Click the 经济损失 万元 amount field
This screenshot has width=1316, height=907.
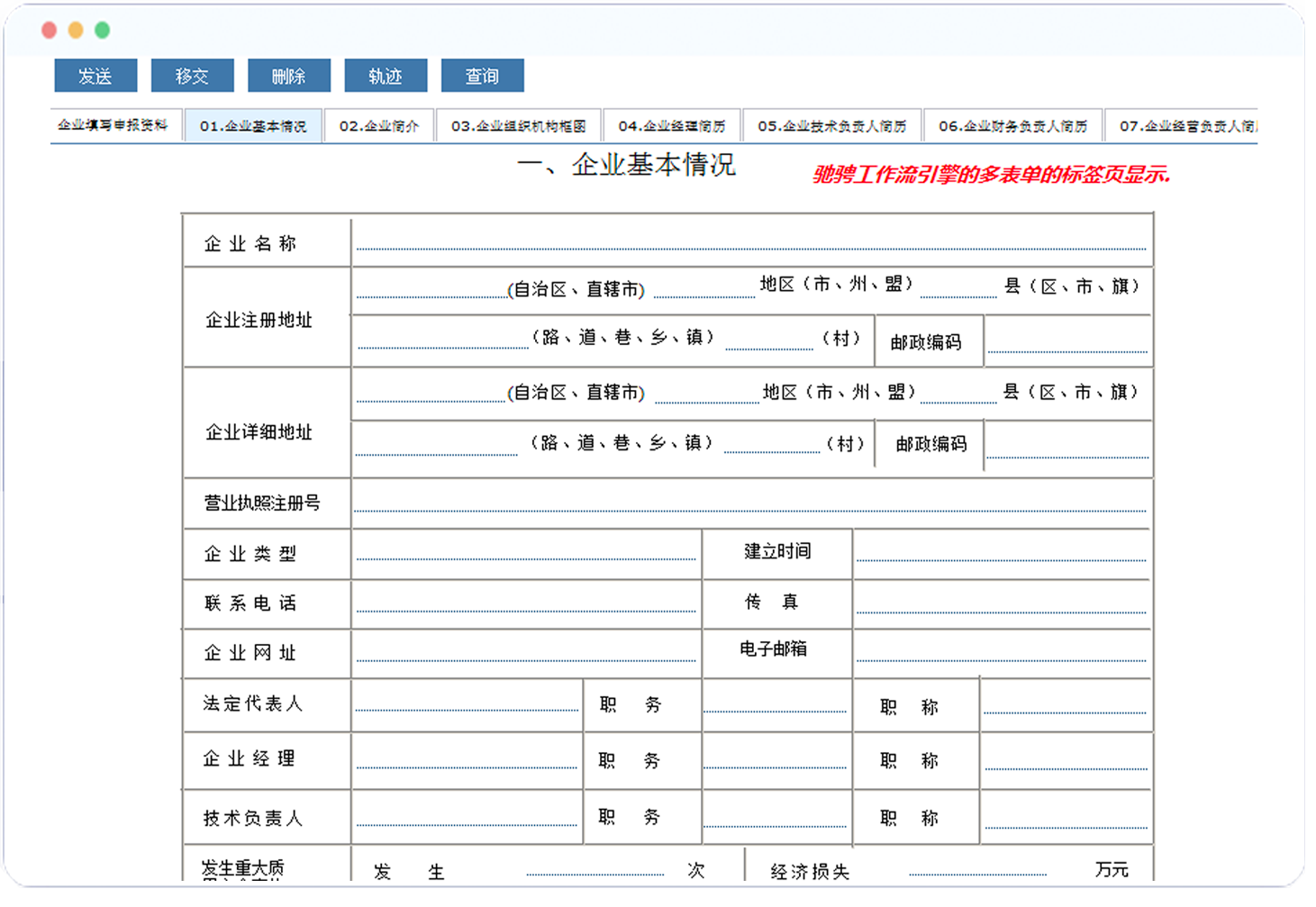point(978,868)
